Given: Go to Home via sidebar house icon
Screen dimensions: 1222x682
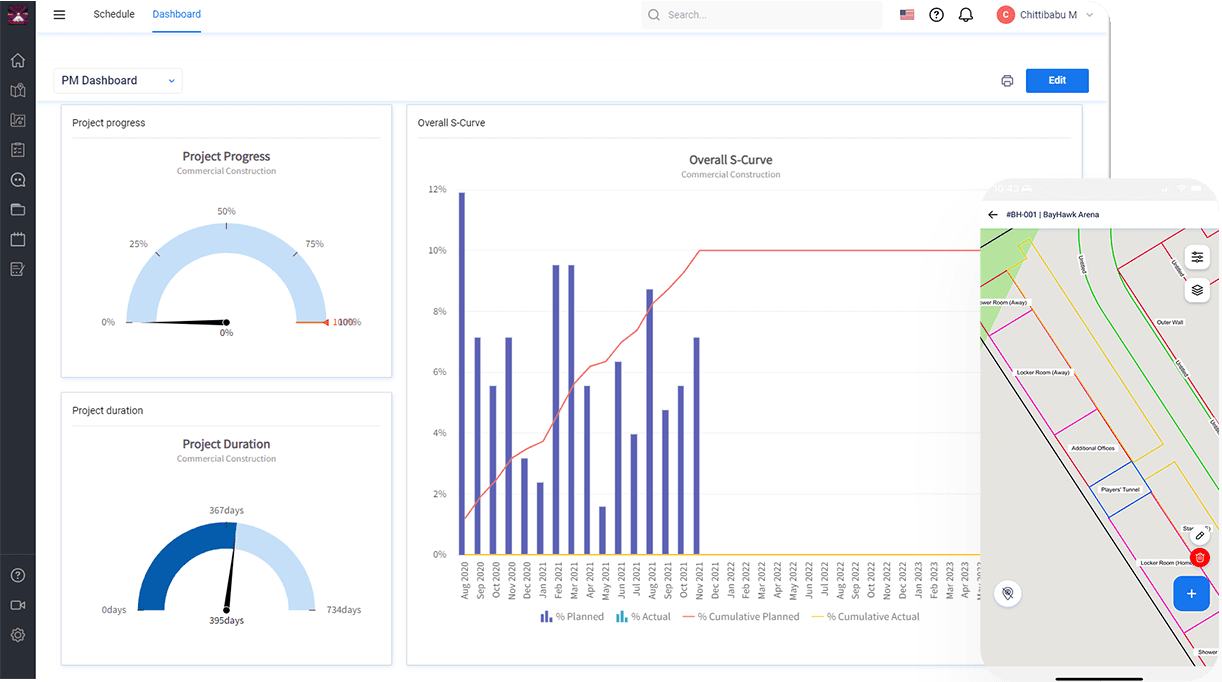Looking at the screenshot, I should coord(17,60).
